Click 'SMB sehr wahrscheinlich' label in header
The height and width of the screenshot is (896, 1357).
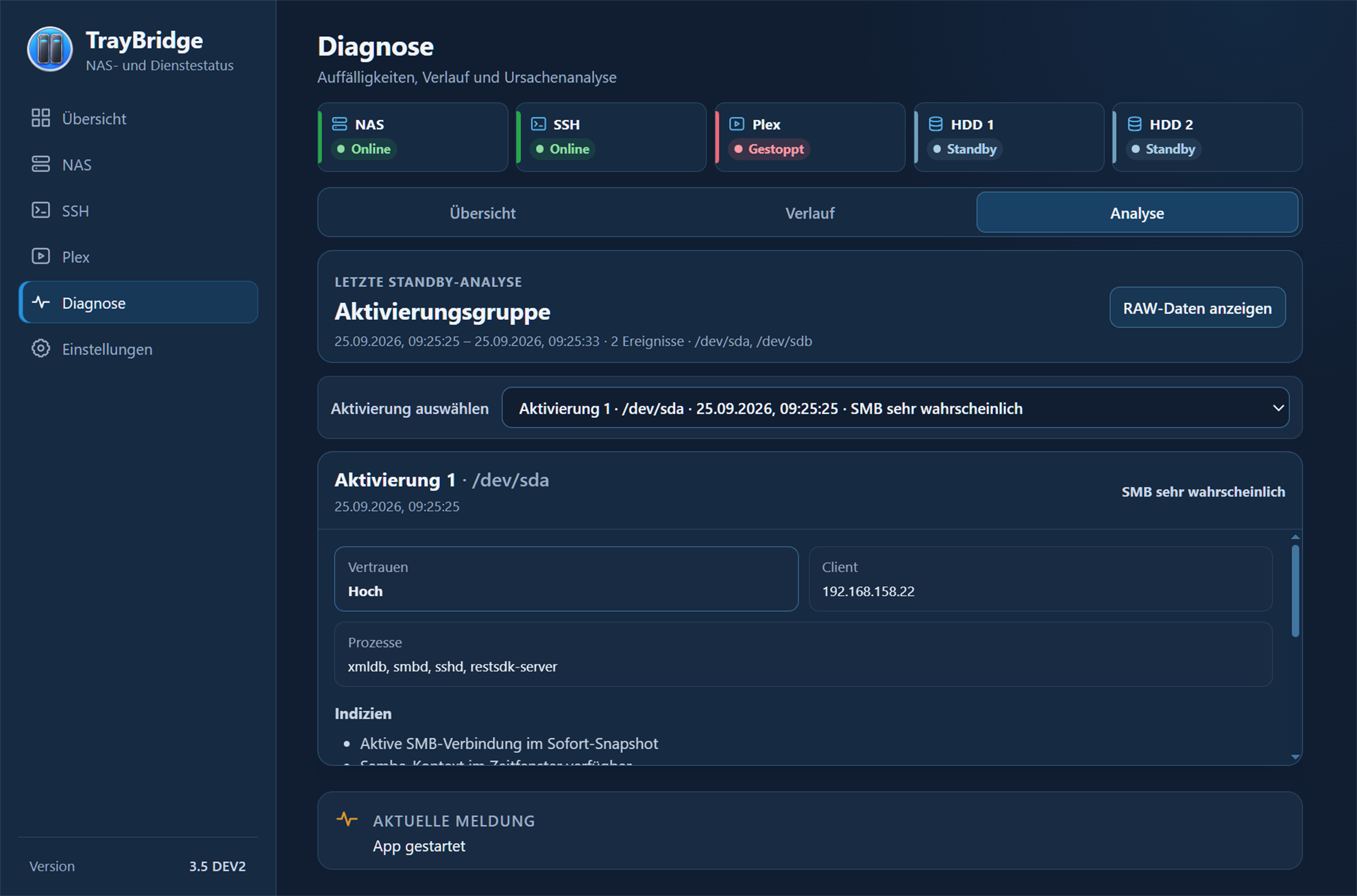point(1203,492)
